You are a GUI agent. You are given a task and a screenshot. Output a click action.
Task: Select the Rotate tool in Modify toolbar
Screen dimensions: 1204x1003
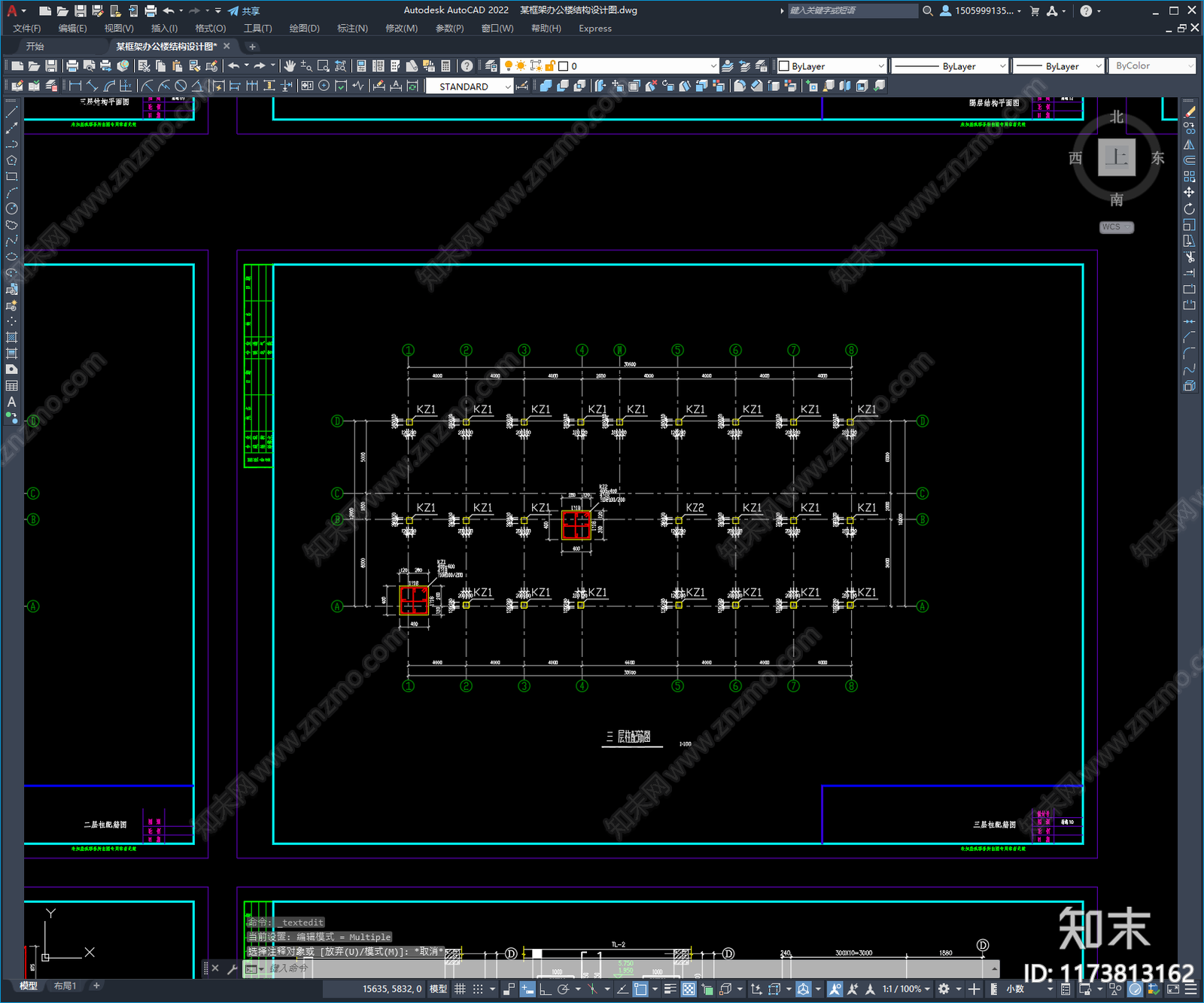[1189, 208]
